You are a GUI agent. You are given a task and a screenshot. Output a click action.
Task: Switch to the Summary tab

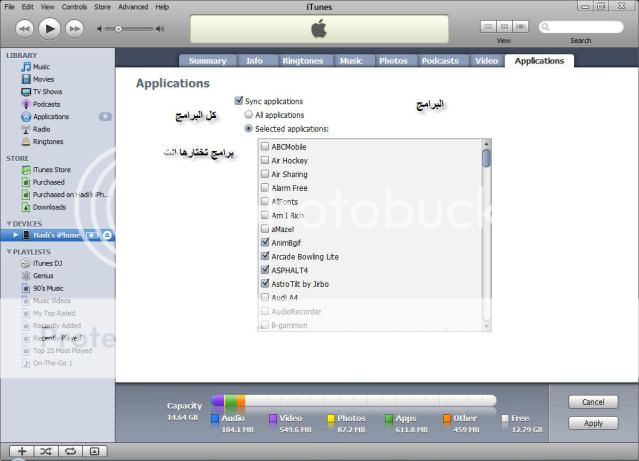coord(207,61)
